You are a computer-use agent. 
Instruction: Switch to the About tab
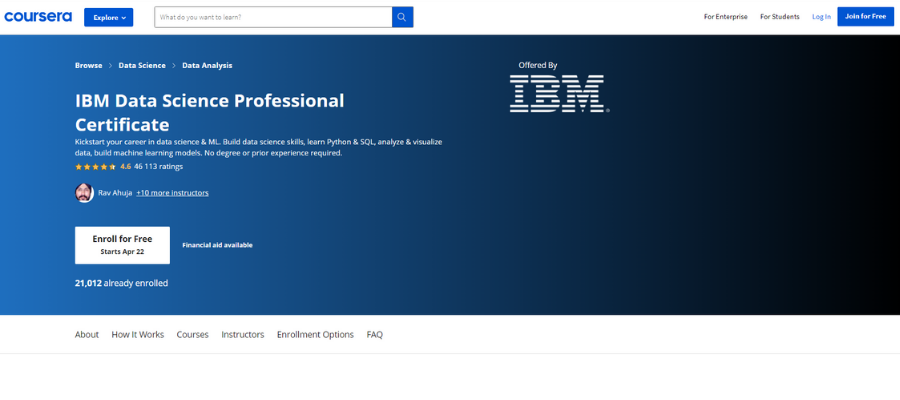(x=87, y=335)
